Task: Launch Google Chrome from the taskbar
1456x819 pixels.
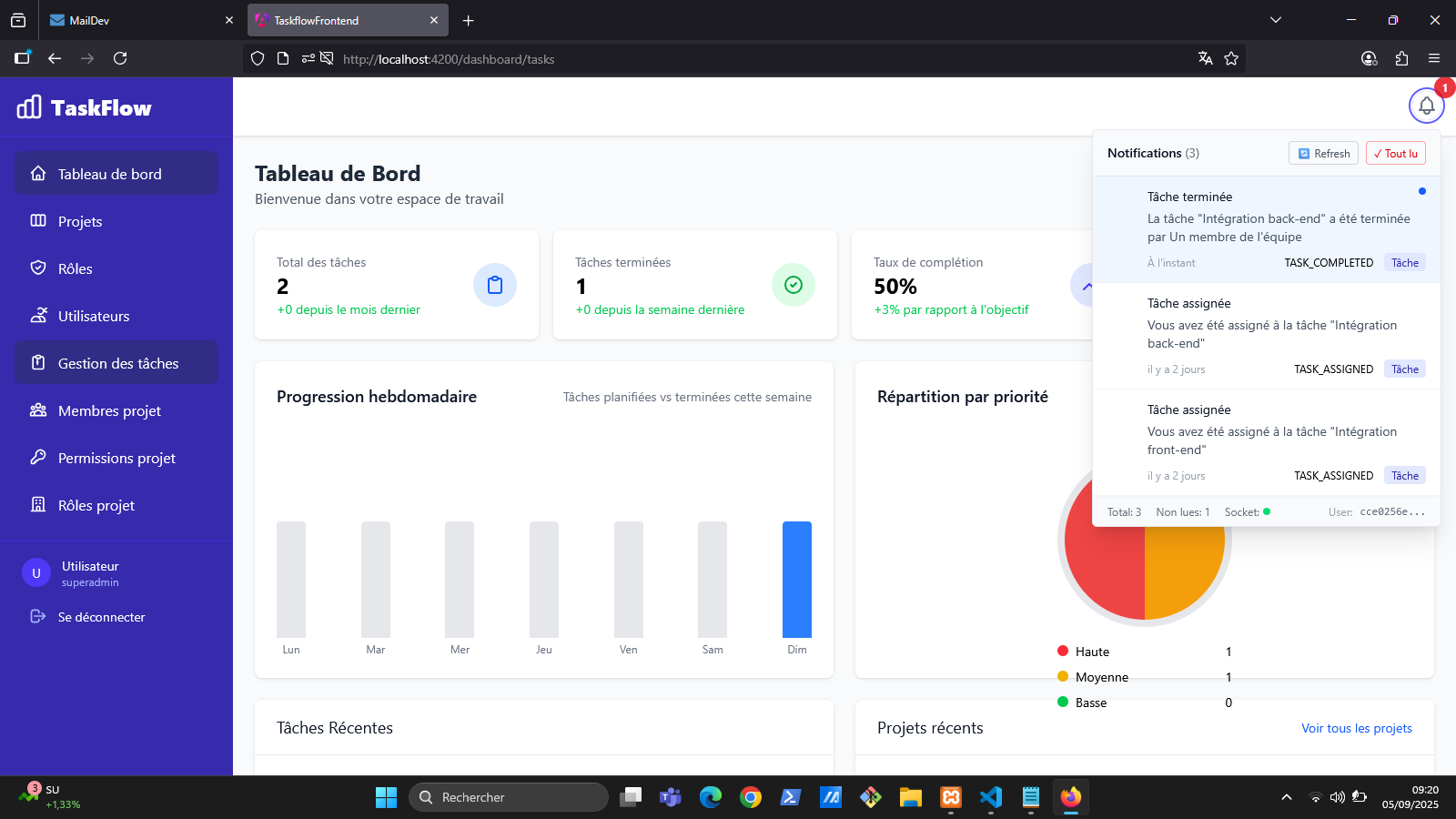Action: pyautogui.click(x=751, y=797)
